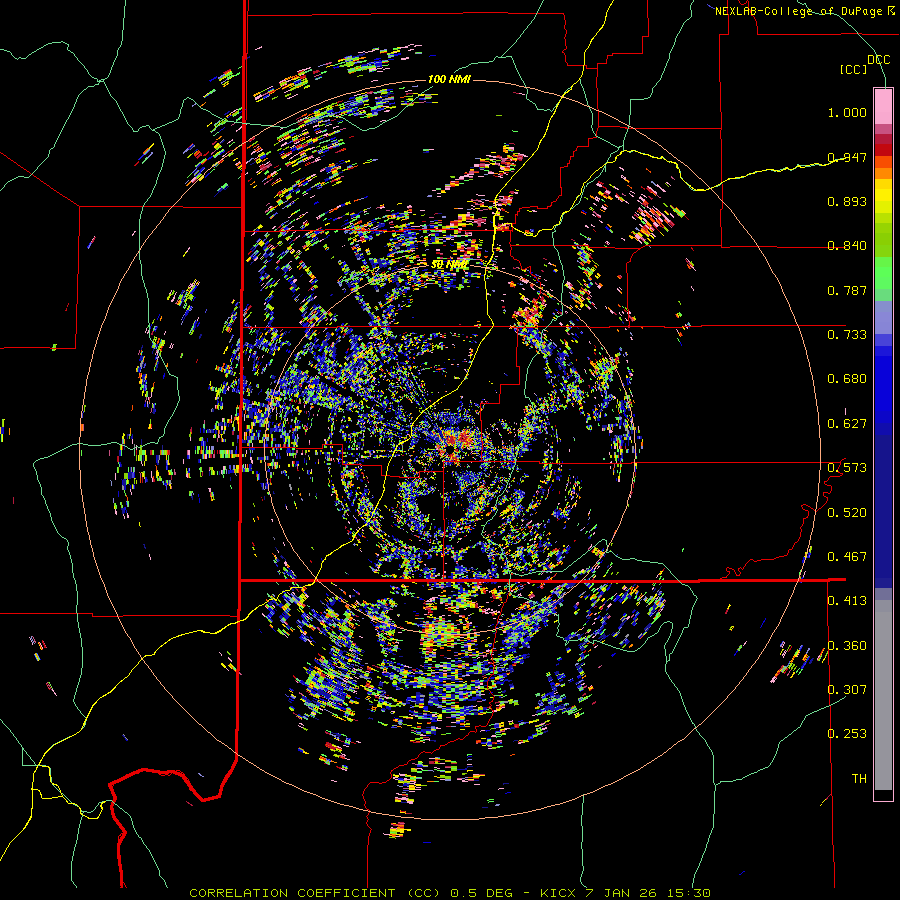Click the 0.680 scale value
Image resolution: width=900 pixels, height=900 pixels.
pyautogui.click(x=847, y=379)
